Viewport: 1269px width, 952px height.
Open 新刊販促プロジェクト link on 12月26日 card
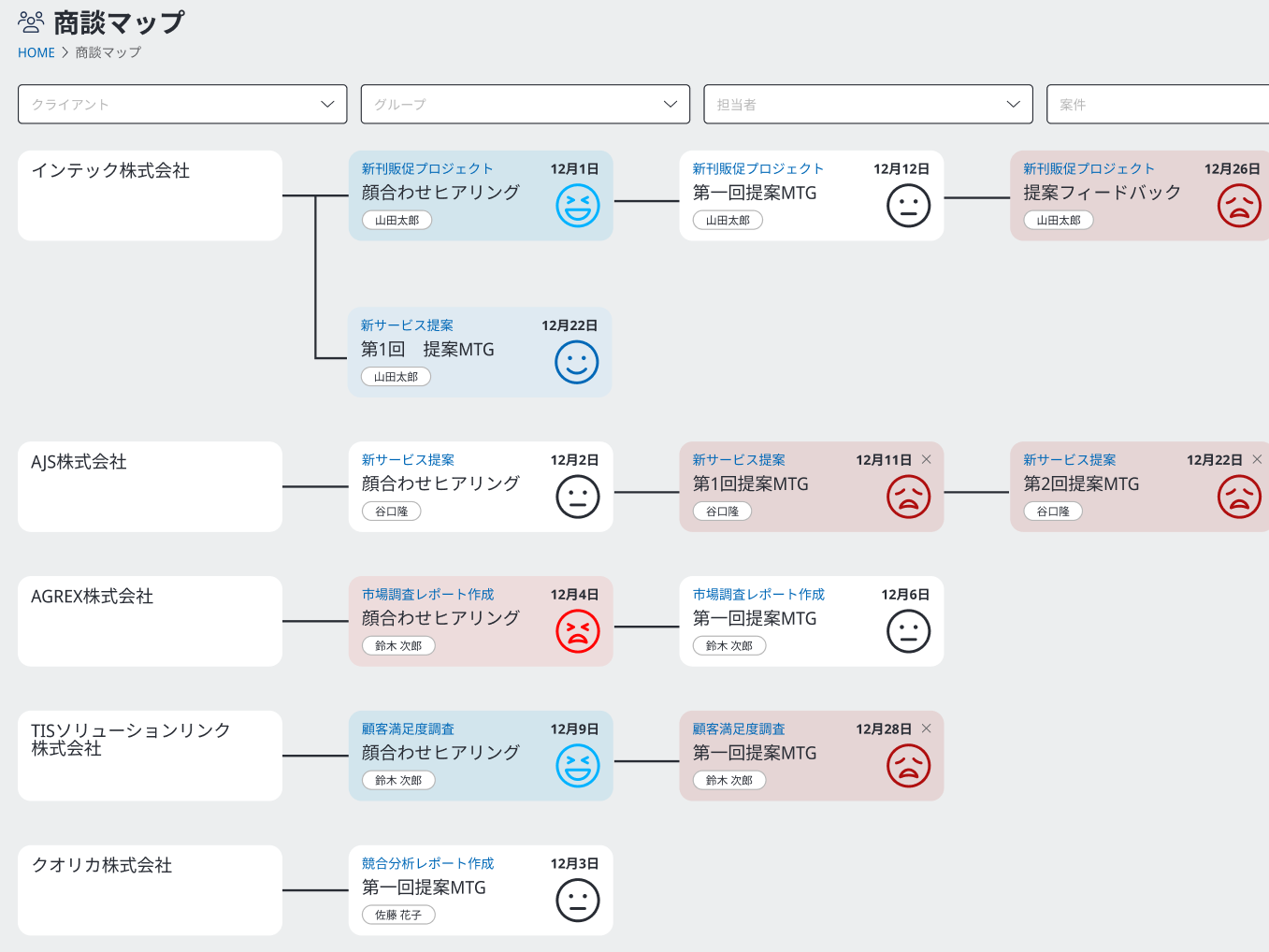(x=1089, y=168)
